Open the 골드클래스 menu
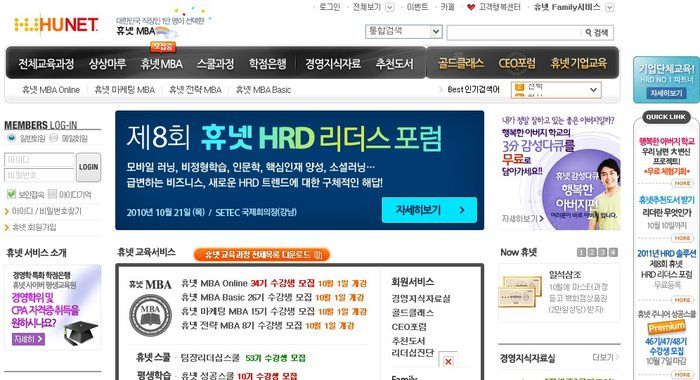Viewport: 700px width, 380px height. tap(461, 63)
